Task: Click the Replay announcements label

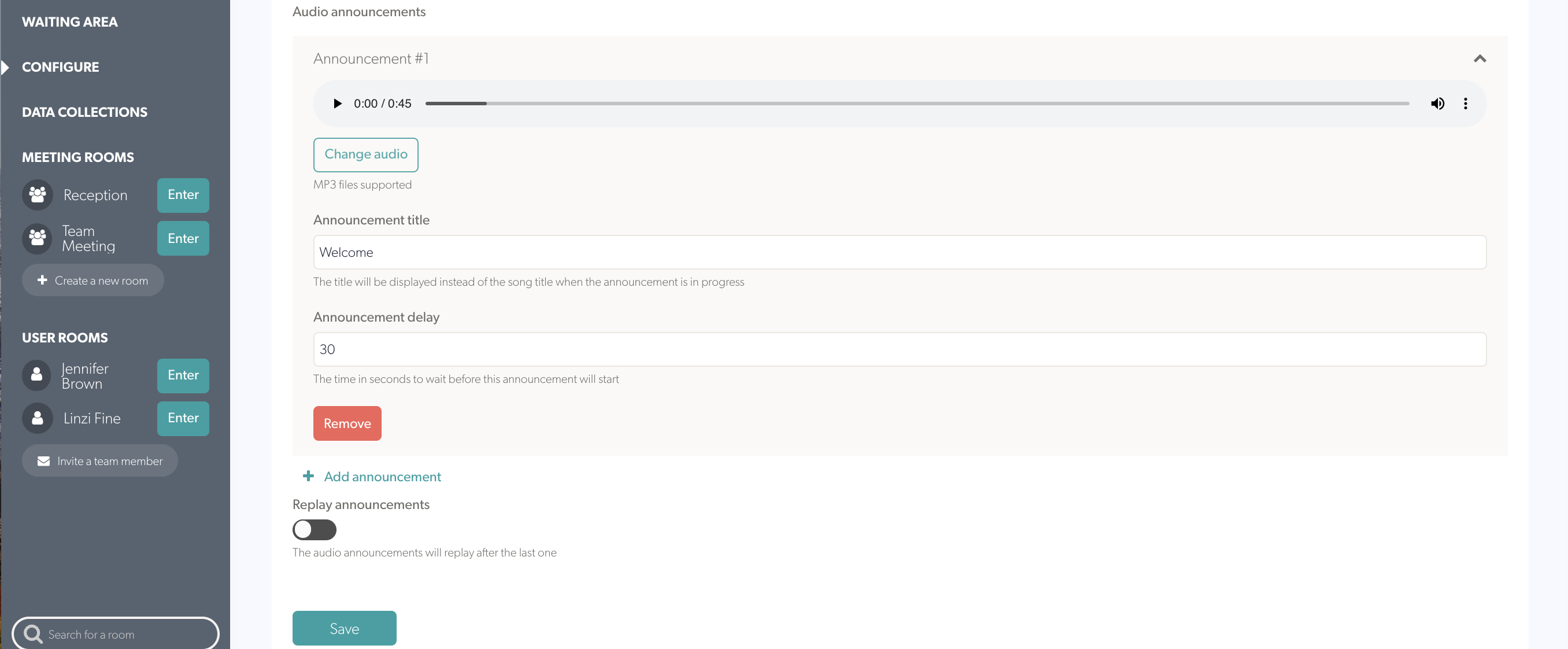Action: click(x=361, y=505)
